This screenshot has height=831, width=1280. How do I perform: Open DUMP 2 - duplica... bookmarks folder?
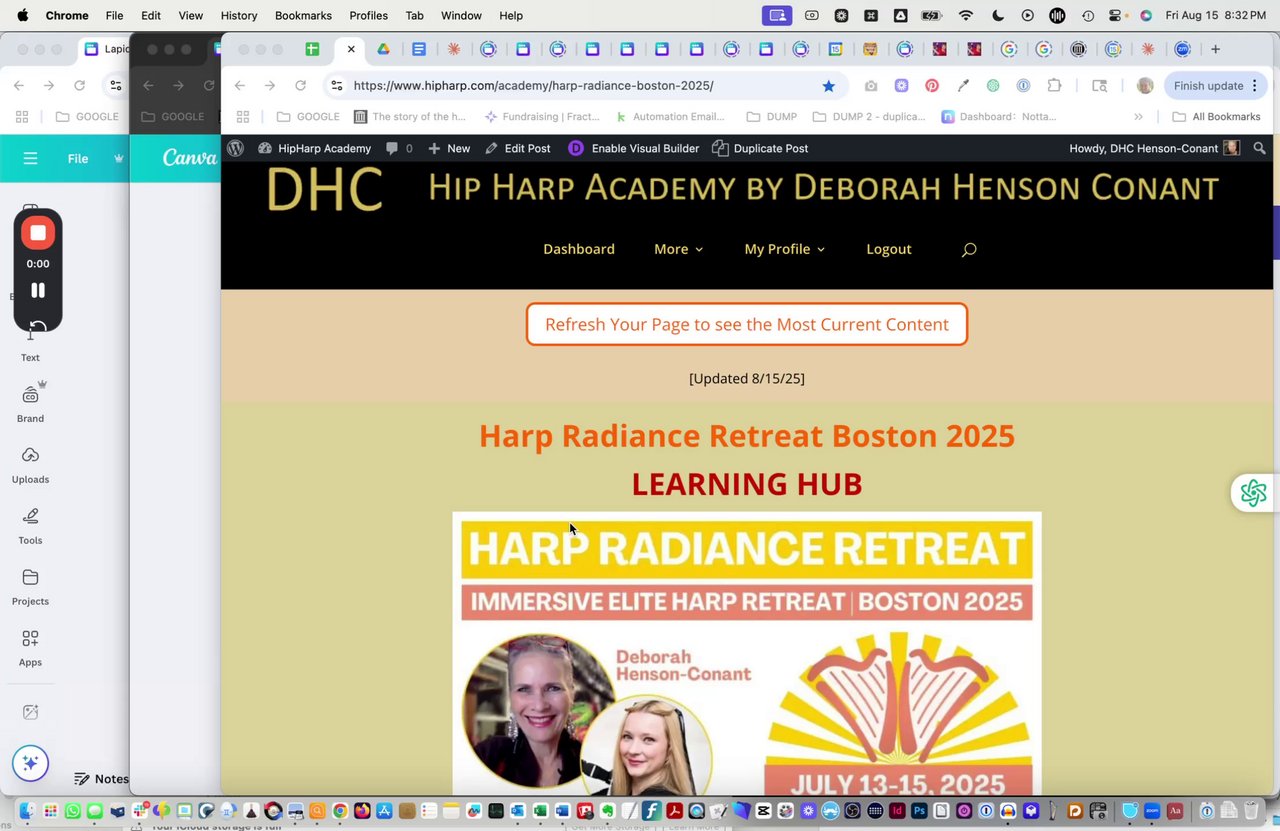(x=869, y=117)
